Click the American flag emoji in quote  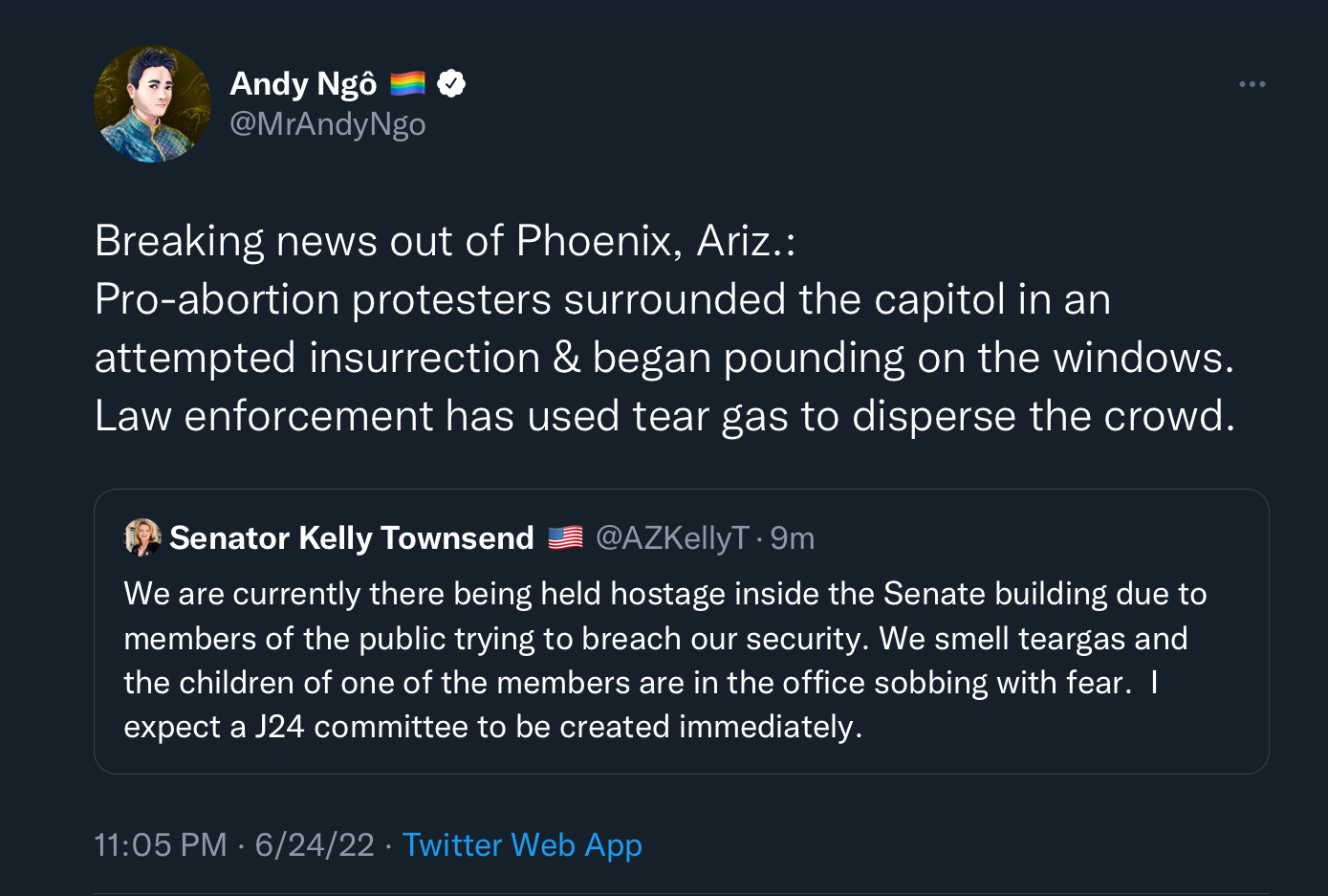pos(565,537)
